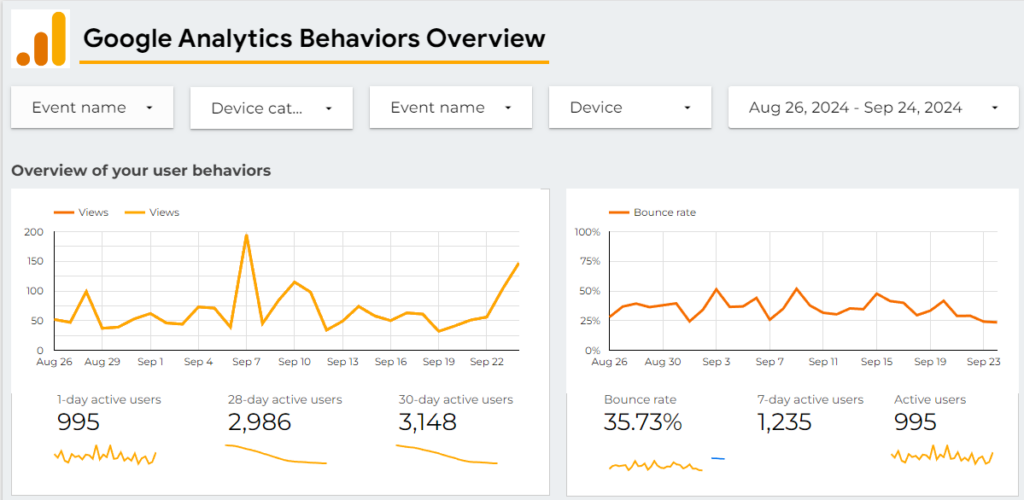Click the 995 value under 1-day active users

click(78, 422)
